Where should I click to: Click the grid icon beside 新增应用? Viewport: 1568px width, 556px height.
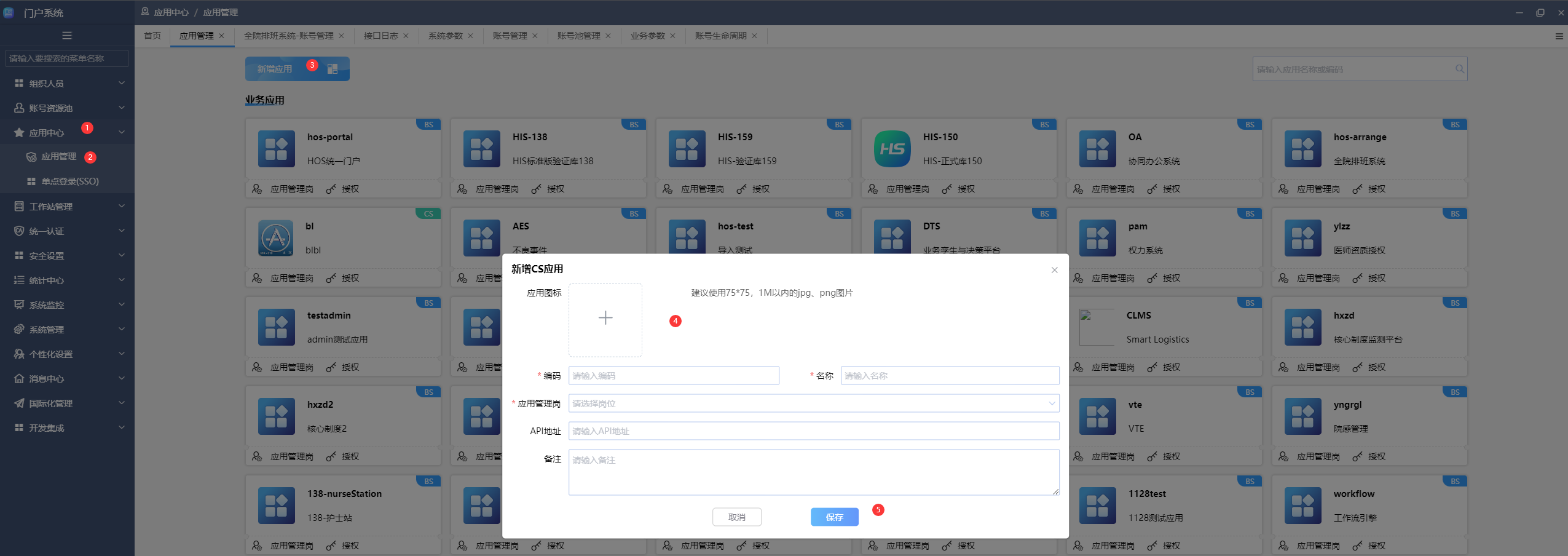click(x=333, y=69)
